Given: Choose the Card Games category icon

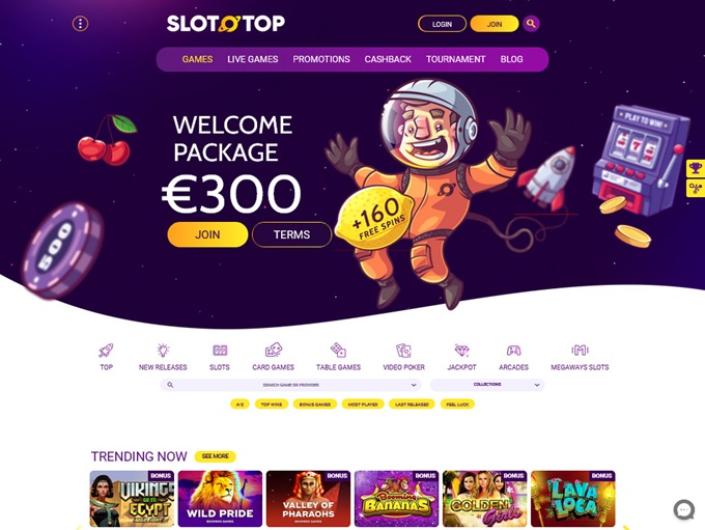Looking at the screenshot, I should click(273, 350).
